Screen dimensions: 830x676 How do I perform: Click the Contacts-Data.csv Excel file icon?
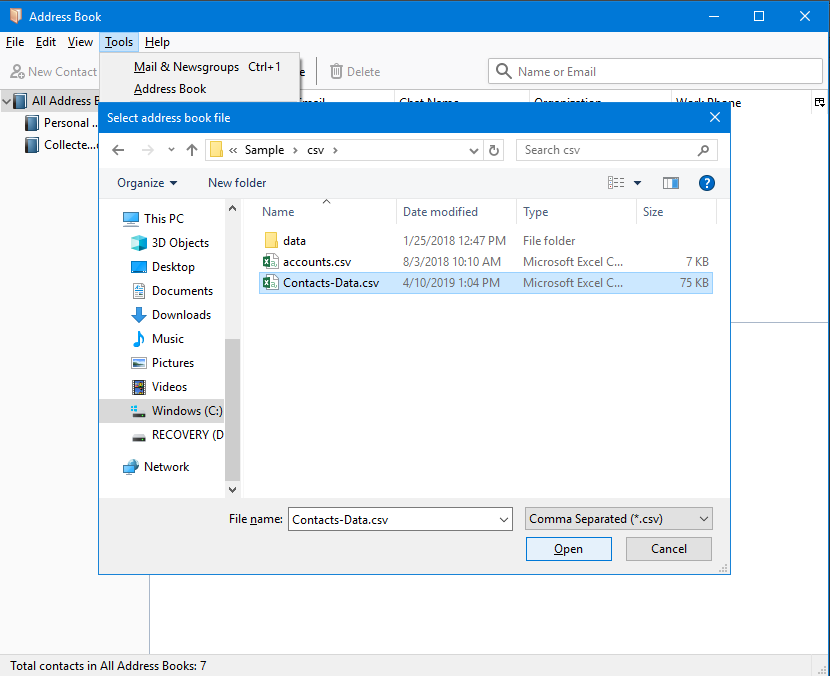(x=271, y=283)
